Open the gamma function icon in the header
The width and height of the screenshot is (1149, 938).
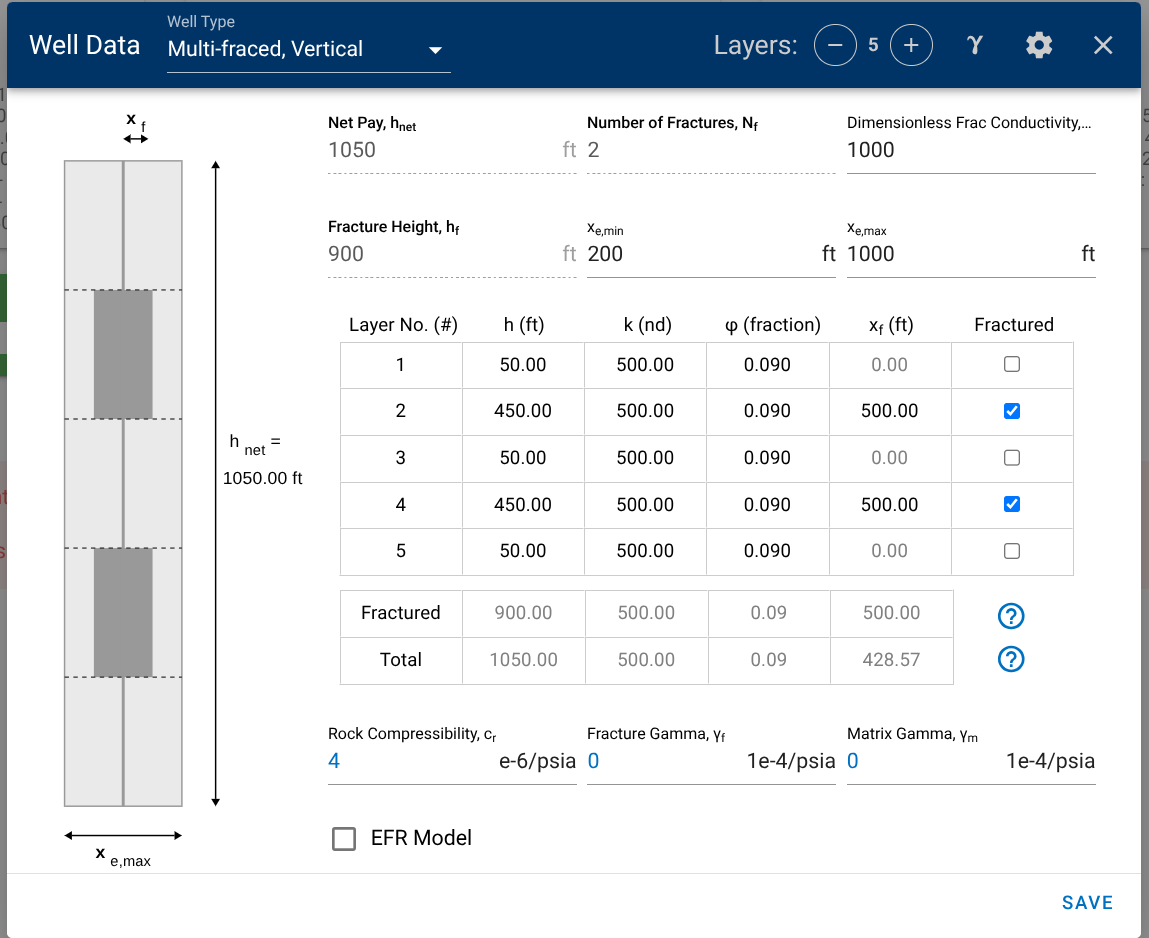974,45
